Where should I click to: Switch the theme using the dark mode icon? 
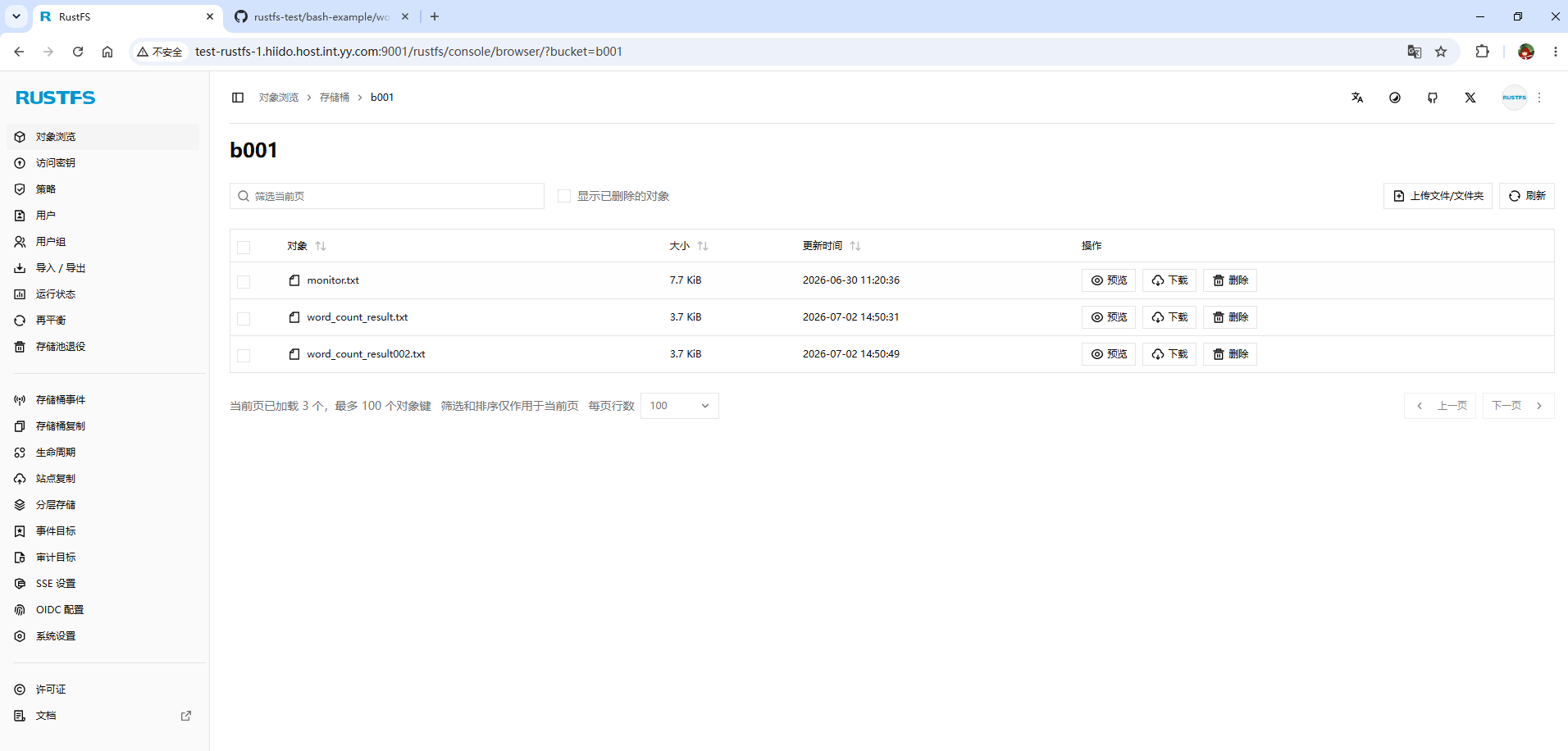pos(1395,98)
